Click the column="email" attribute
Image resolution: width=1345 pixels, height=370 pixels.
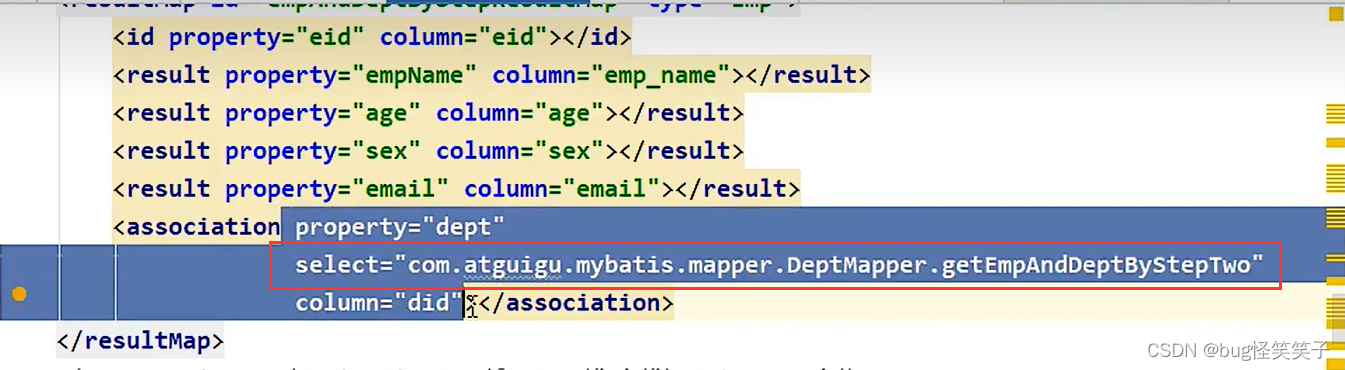click(x=562, y=190)
